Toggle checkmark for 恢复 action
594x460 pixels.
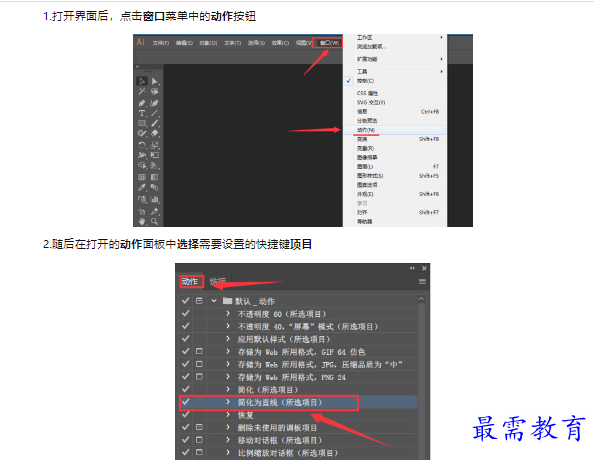point(185,414)
